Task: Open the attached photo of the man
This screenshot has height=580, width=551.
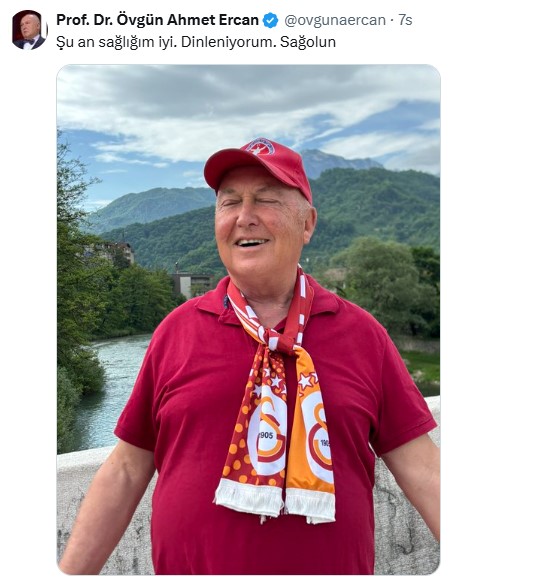Action: 248,320
